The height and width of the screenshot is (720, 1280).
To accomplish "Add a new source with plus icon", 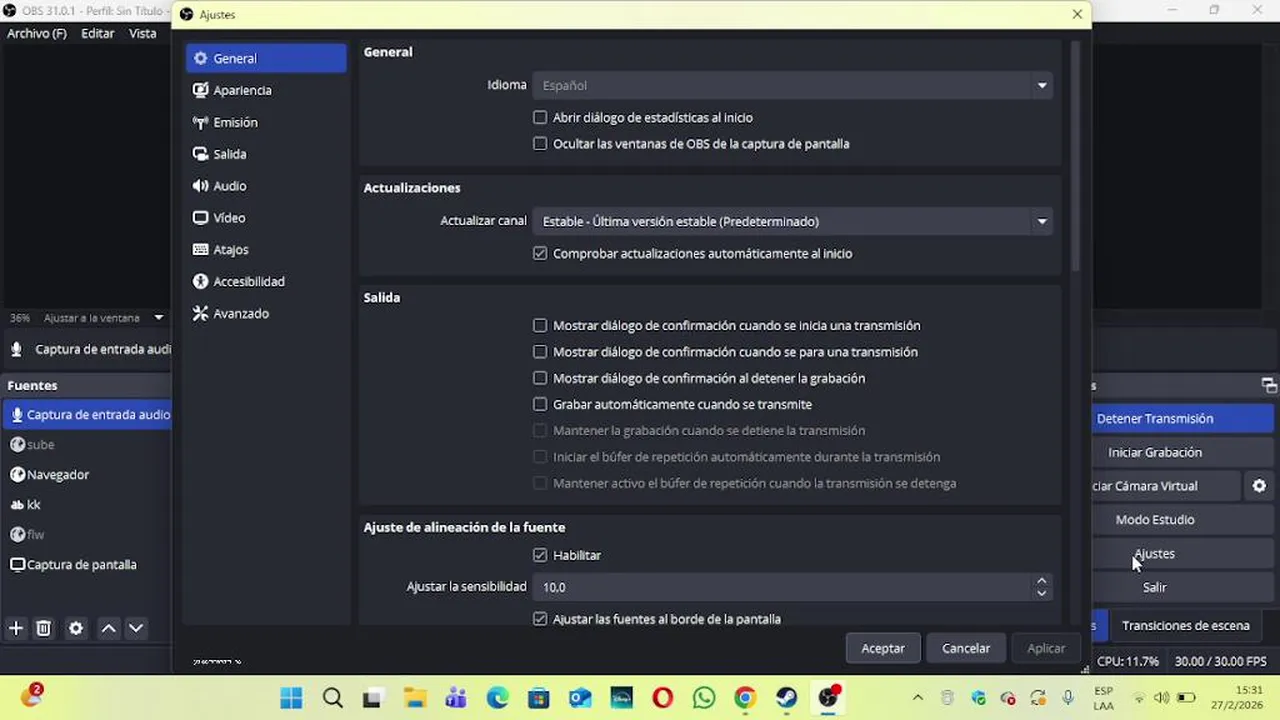I will point(16,628).
